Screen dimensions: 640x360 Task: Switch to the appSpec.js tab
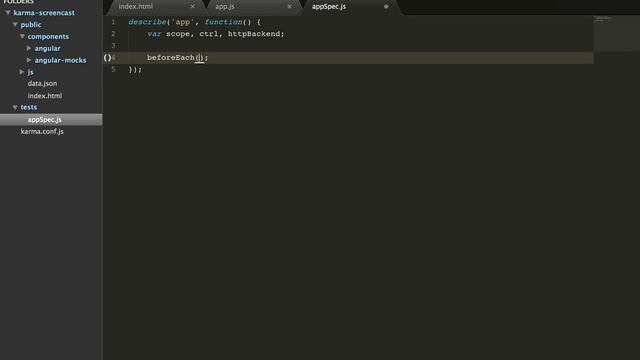329,7
